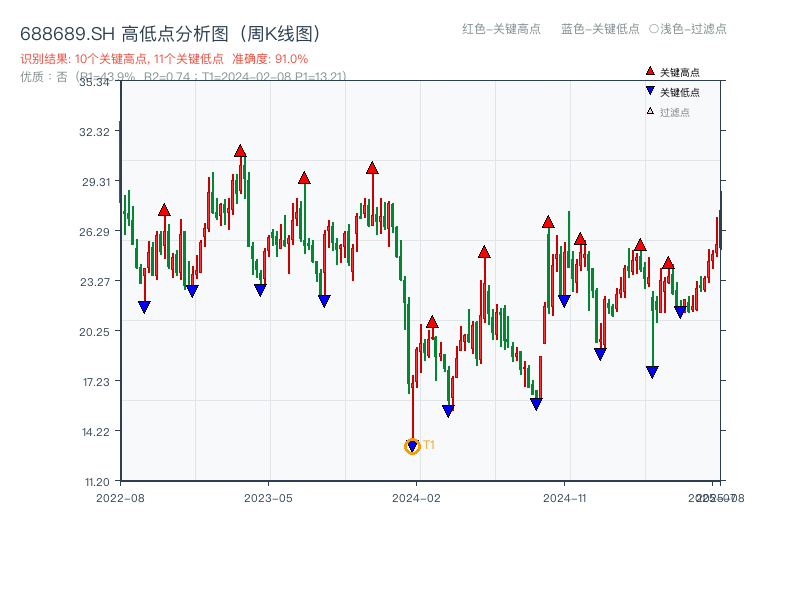Image resolution: width=800 pixels, height=600 pixels.
Task: Click the 优质：否 status line
Action: [183, 77]
